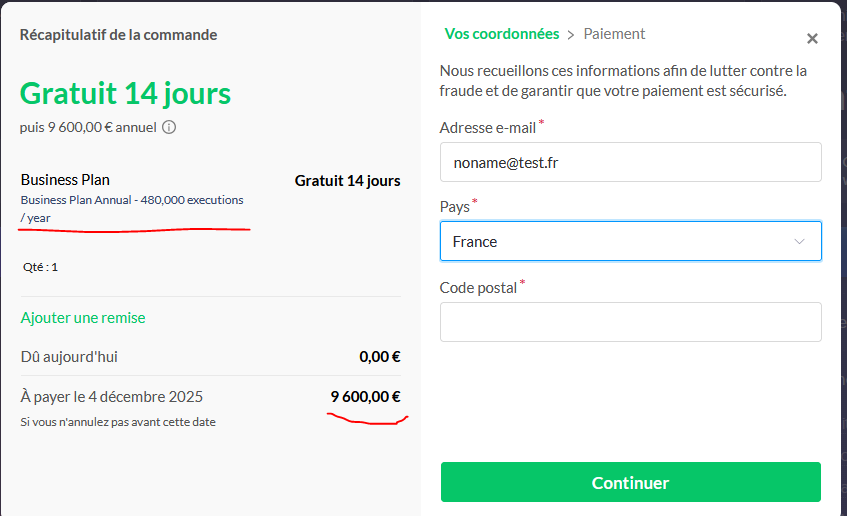Viewport: 847px width, 516px height.
Task: Close the checkout dialog with the X
Action: (812, 39)
